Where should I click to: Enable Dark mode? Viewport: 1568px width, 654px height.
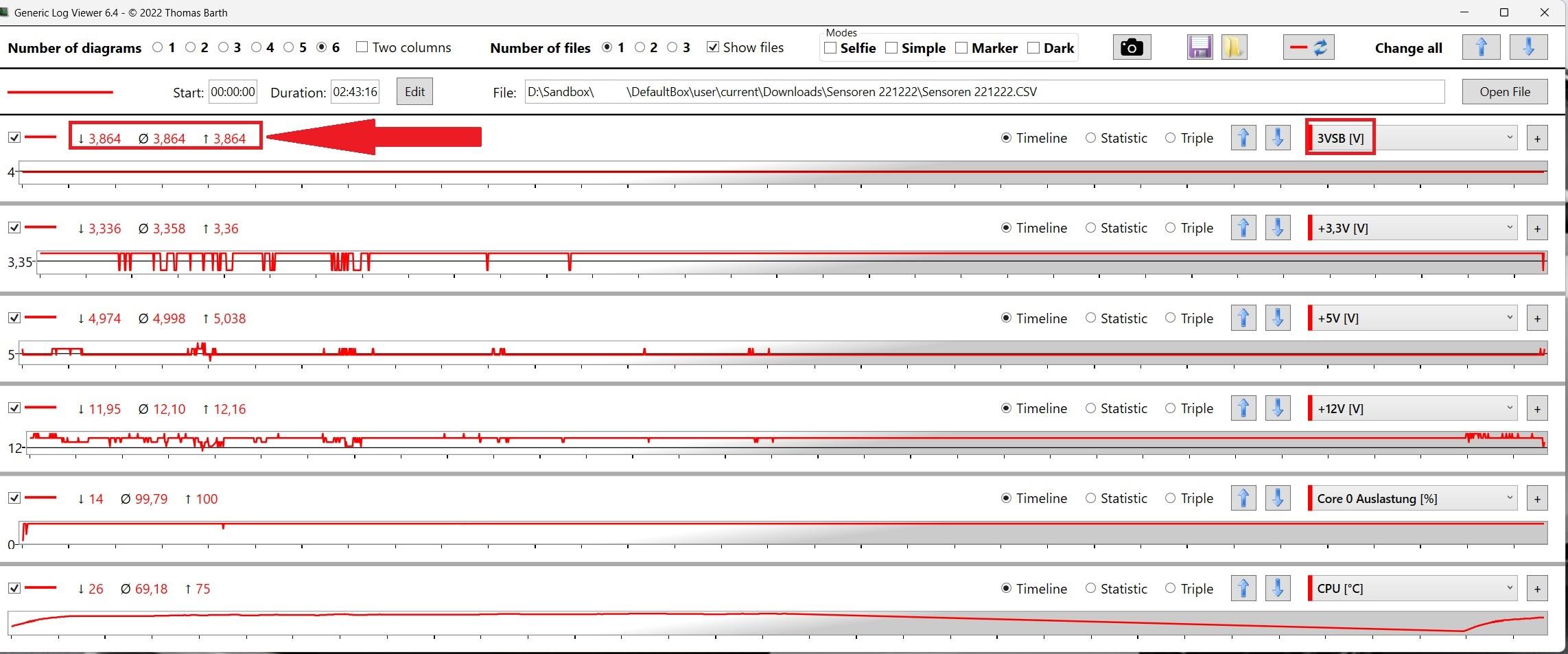tap(1033, 47)
